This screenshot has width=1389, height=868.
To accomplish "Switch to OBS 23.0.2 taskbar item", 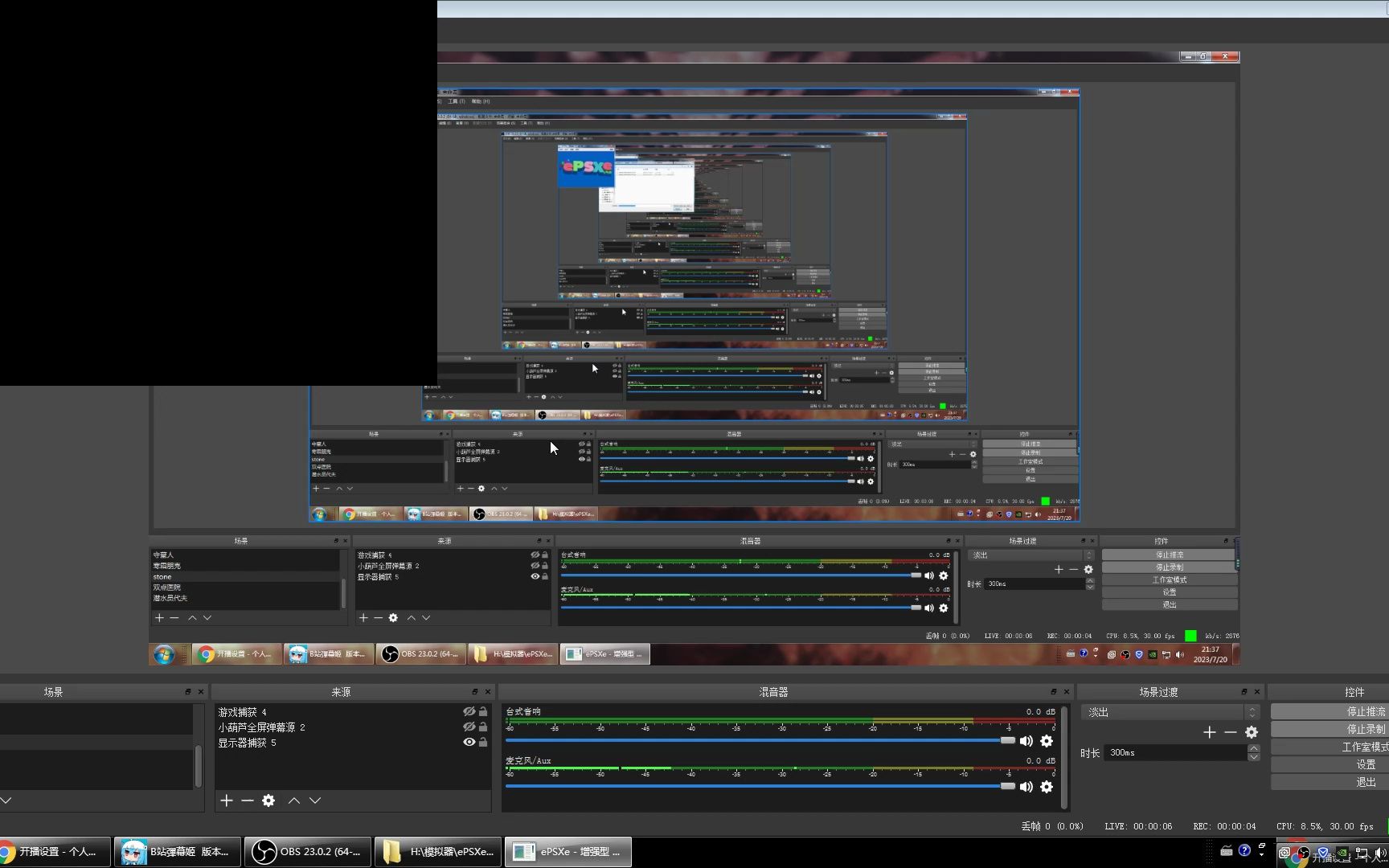I will (307, 852).
